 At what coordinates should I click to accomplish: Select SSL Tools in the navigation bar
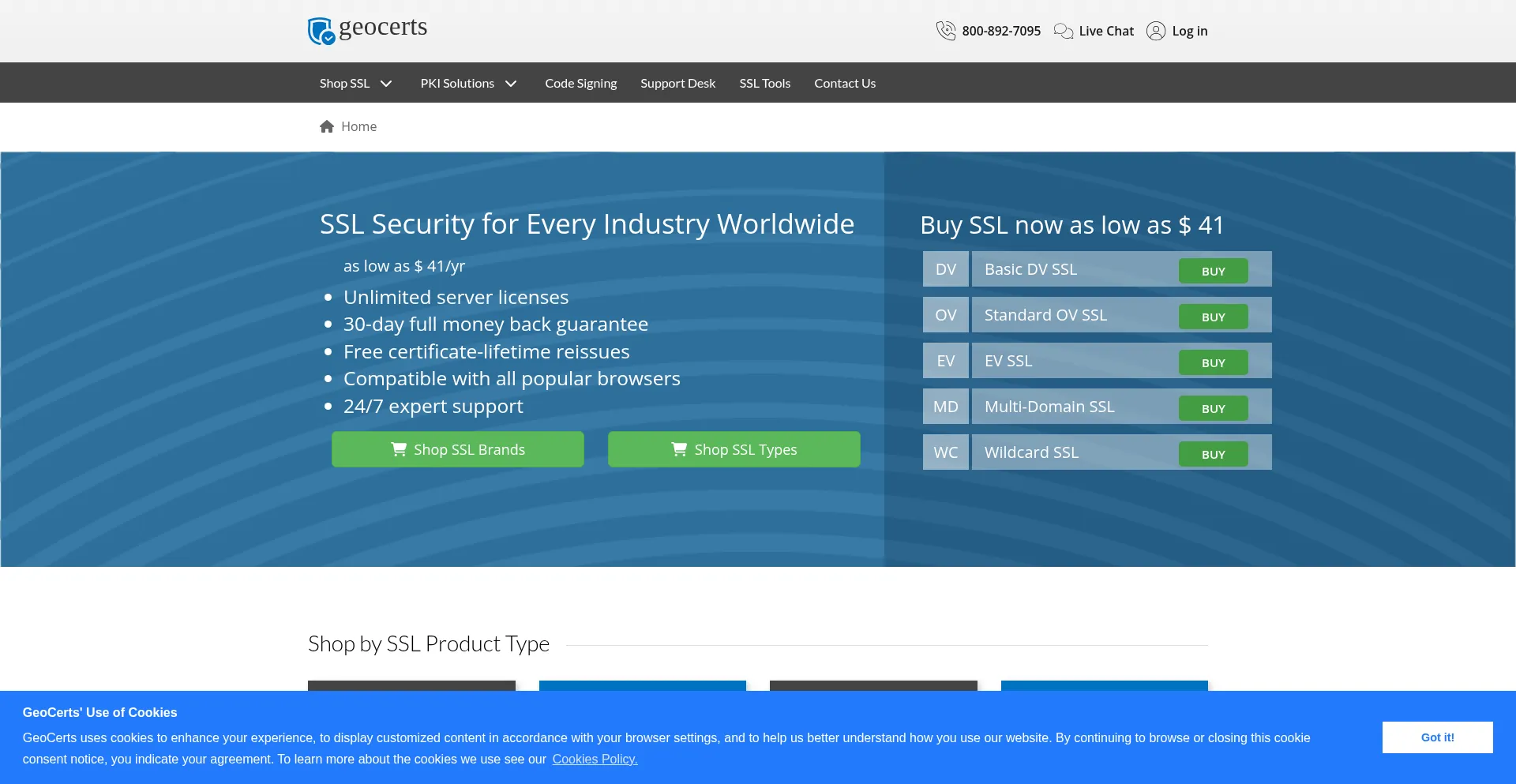click(765, 83)
